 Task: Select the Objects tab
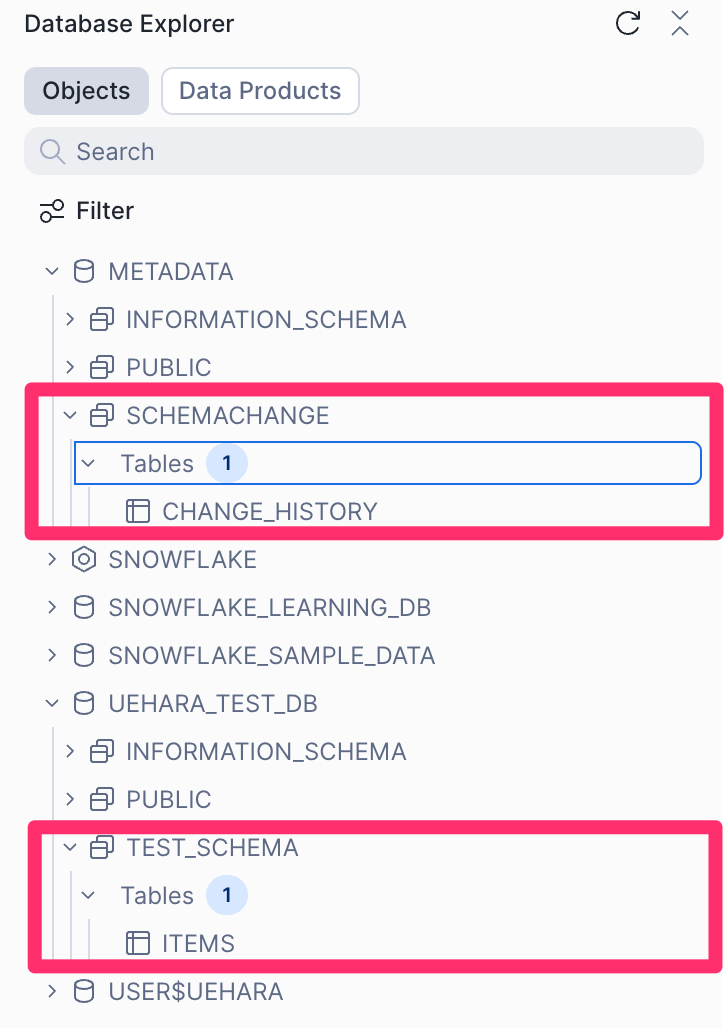pos(86,91)
